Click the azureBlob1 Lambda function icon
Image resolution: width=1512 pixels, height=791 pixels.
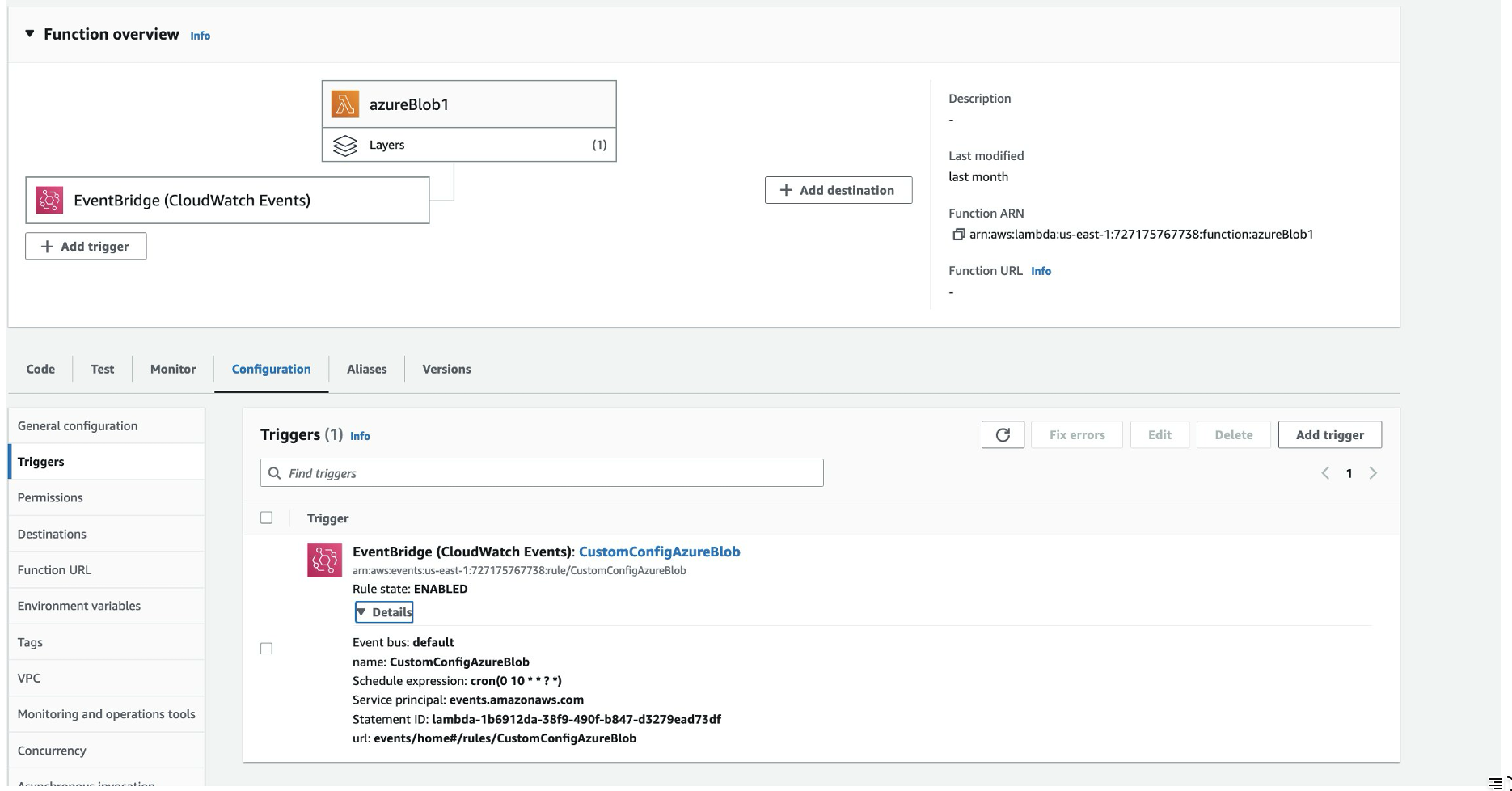(x=346, y=104)
